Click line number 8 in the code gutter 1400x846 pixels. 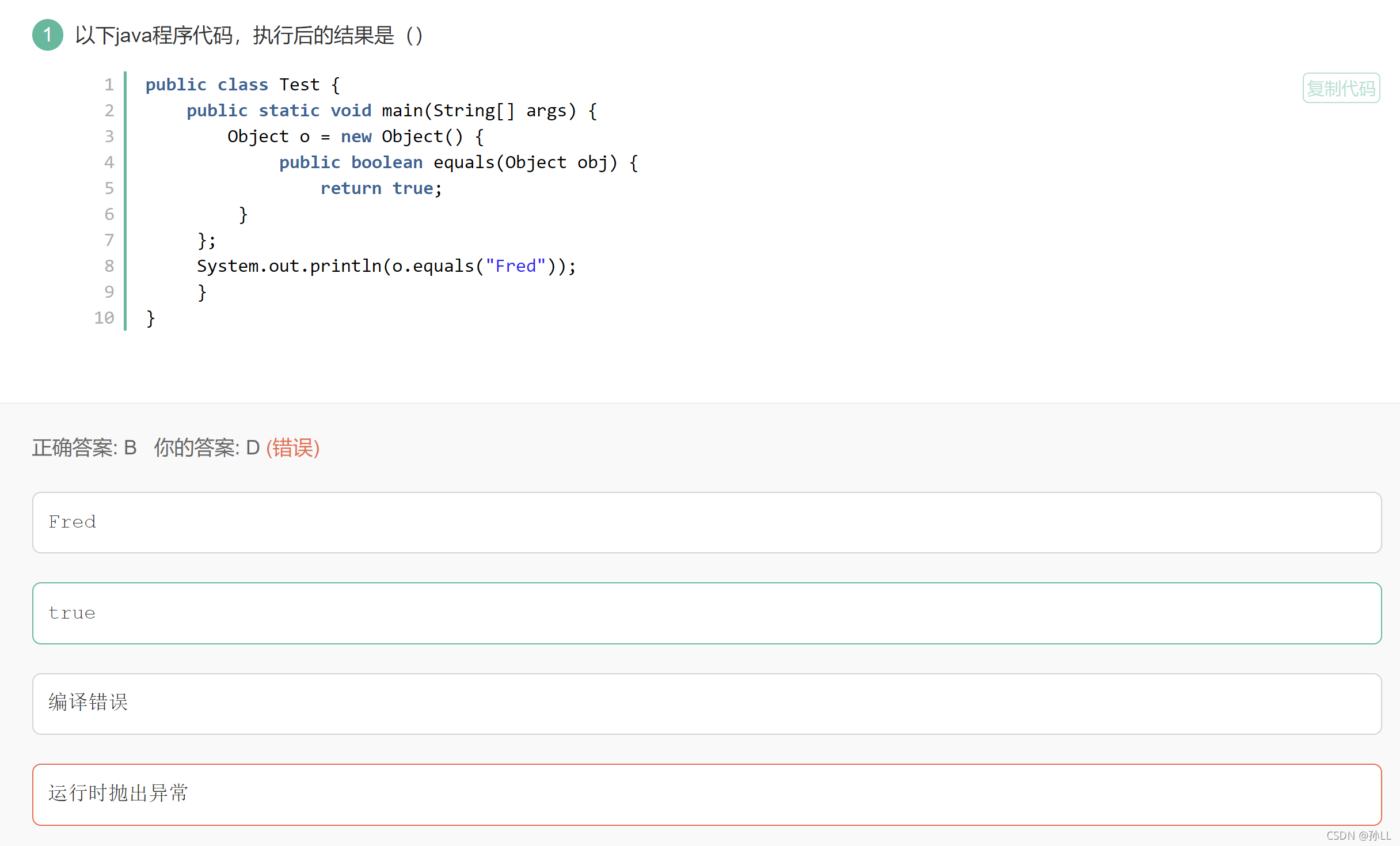coord(109,266)
